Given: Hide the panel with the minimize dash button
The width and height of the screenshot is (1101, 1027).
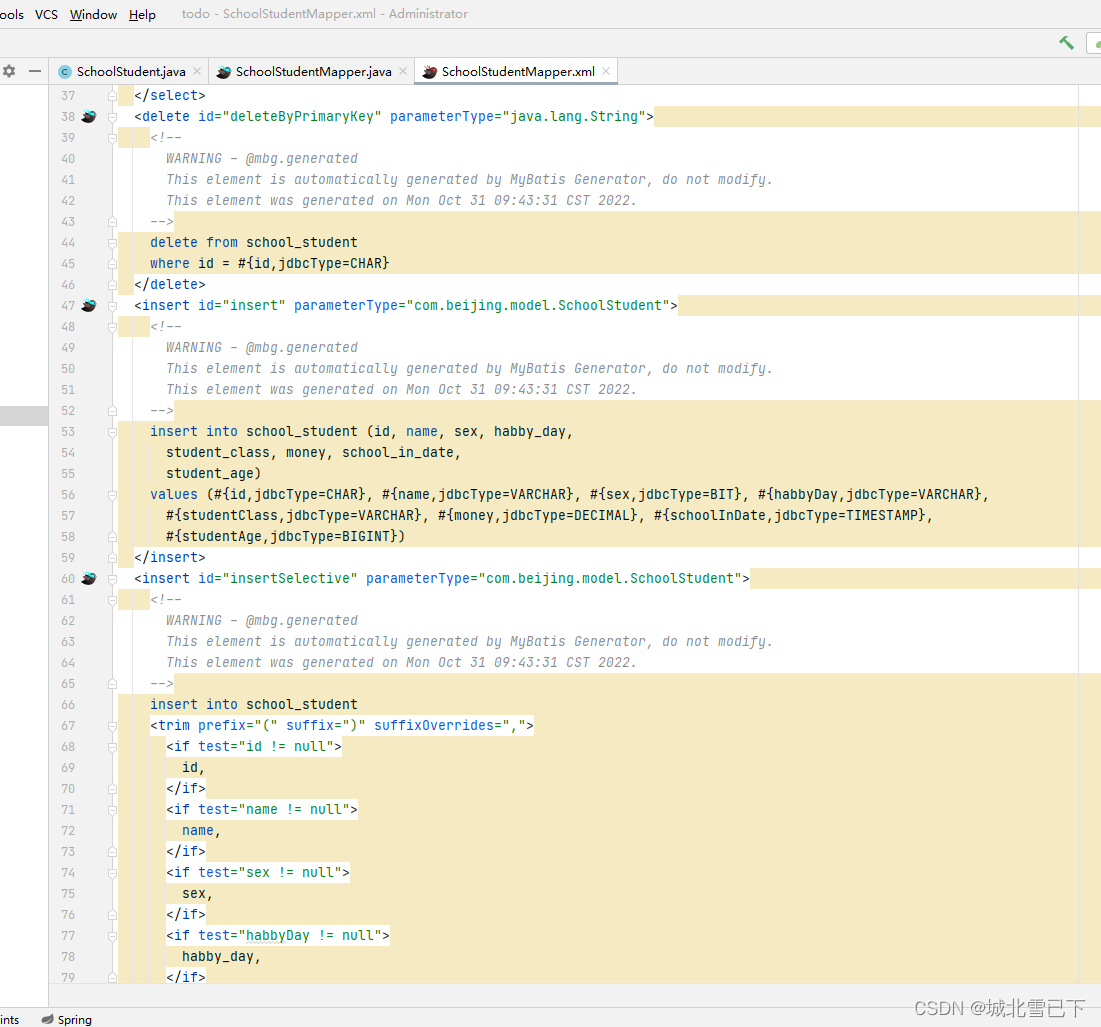Looking at the screenshot, I should (34, 71).
